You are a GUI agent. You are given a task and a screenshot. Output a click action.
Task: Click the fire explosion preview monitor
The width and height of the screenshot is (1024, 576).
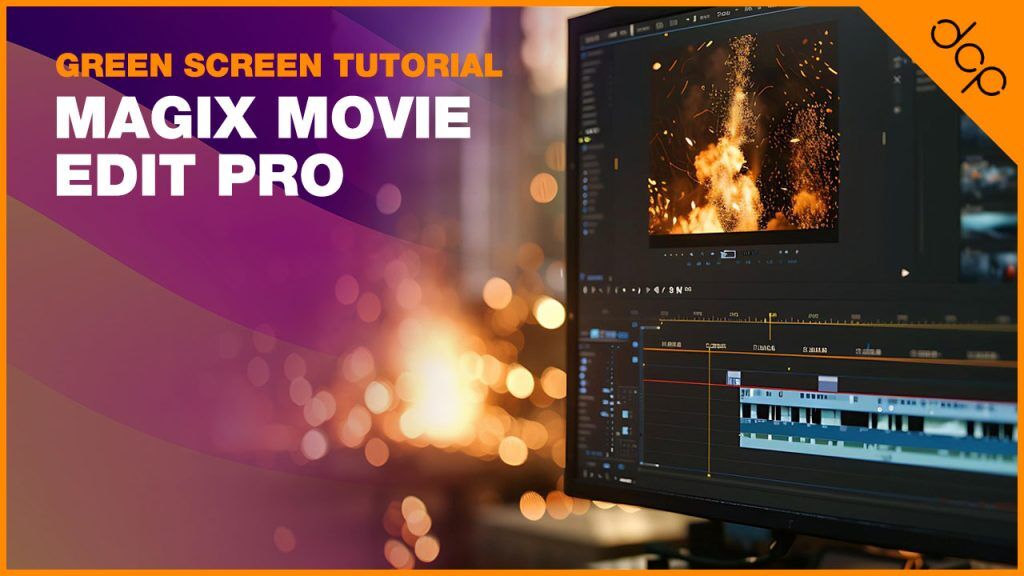(x=743, y=133)
